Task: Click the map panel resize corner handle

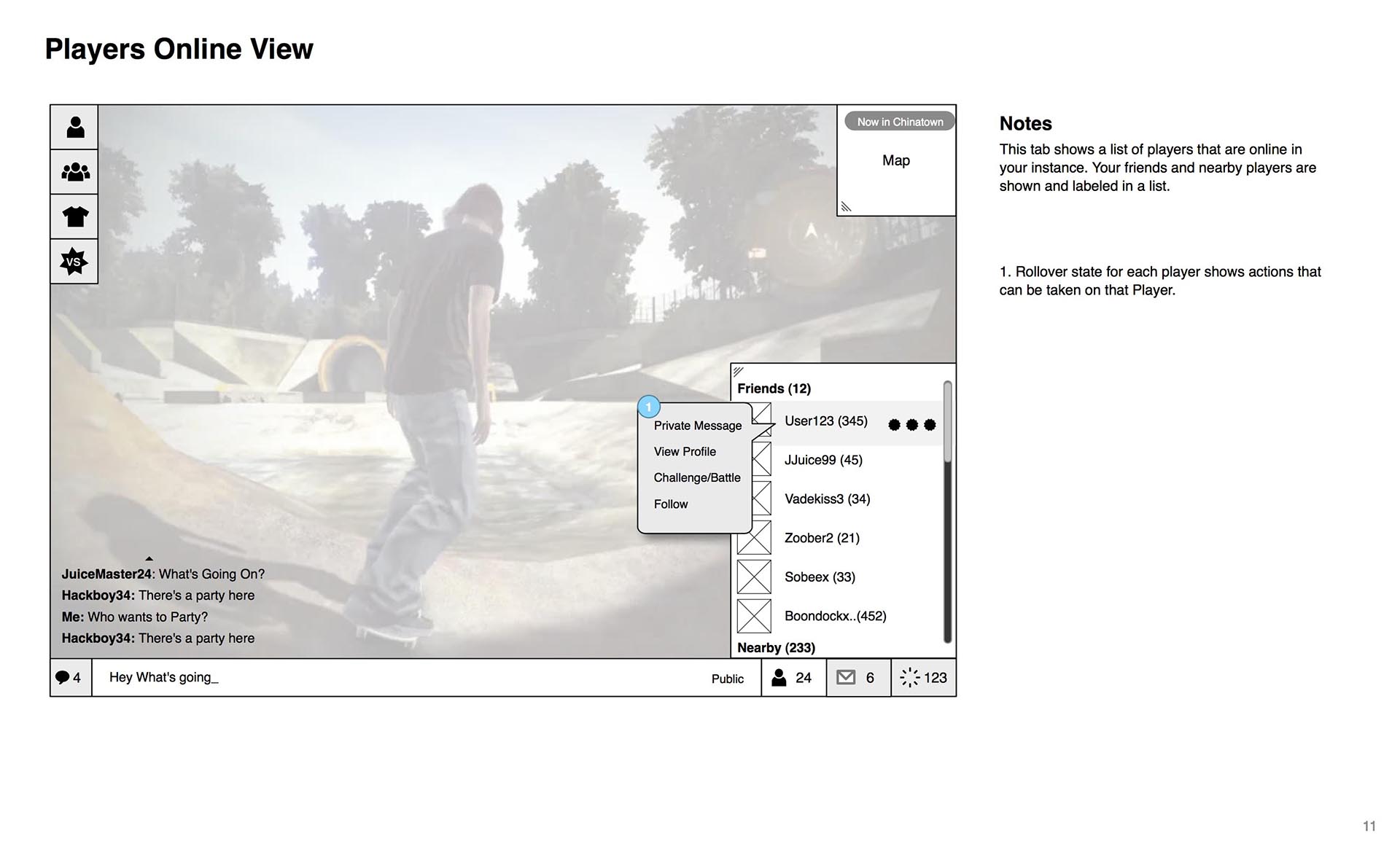Action: (846, 207)
